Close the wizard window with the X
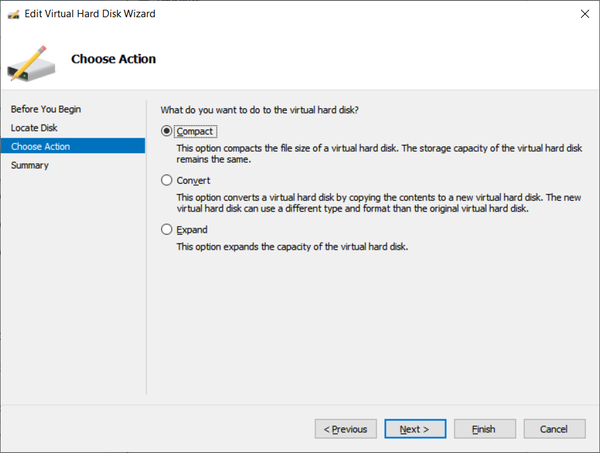This screenshot has width=600, height=453. tap(582, 14)
